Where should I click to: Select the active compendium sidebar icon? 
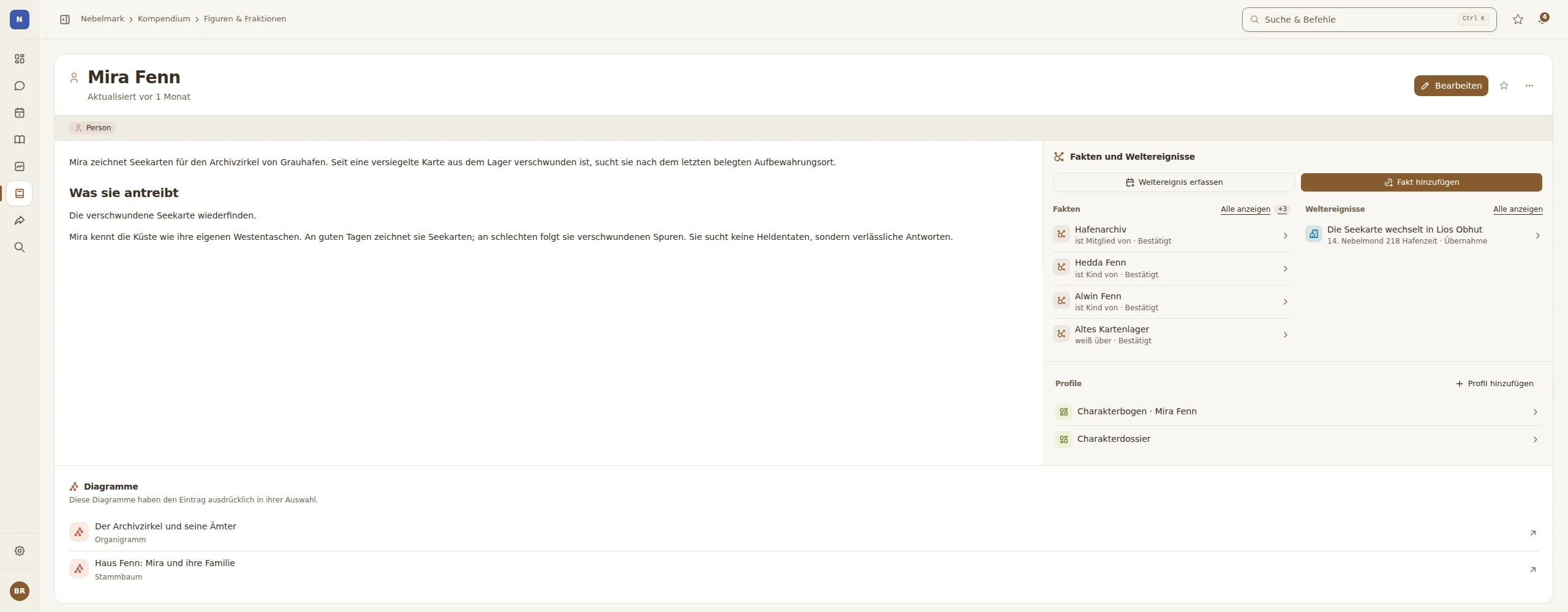click(x=20, y=193)
